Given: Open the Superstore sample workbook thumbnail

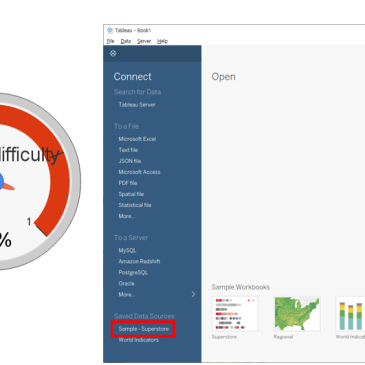Looking at the screenshot, I should coord(235,314).
